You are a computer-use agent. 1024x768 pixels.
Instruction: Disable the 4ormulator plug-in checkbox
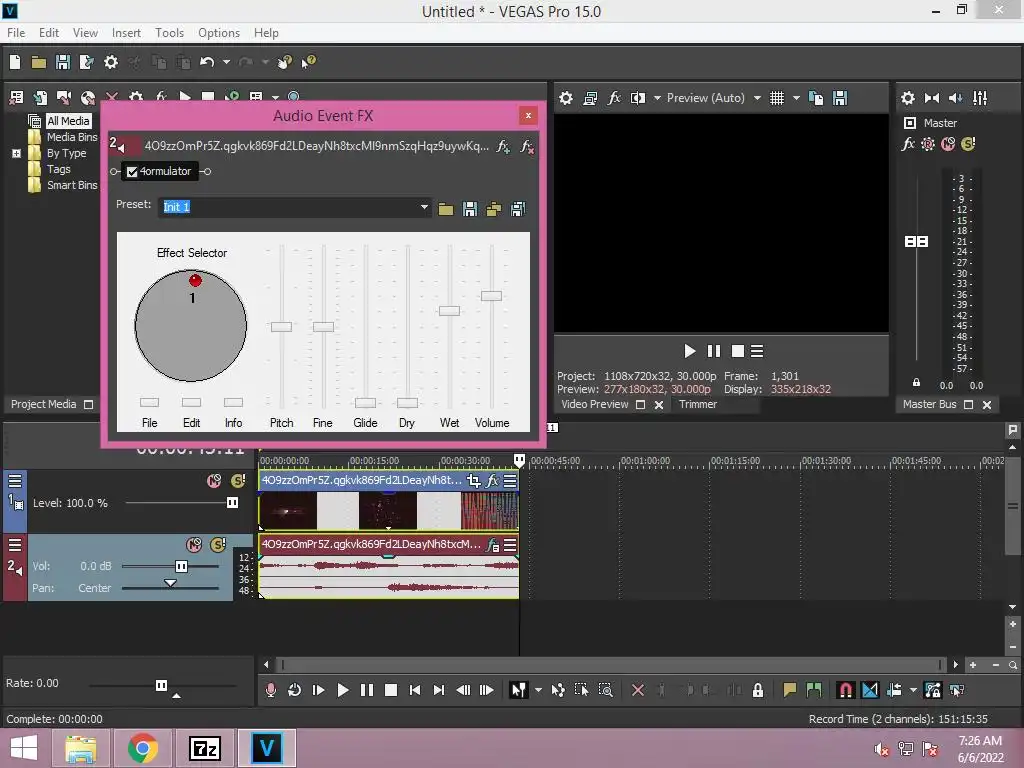pos(132,172)
